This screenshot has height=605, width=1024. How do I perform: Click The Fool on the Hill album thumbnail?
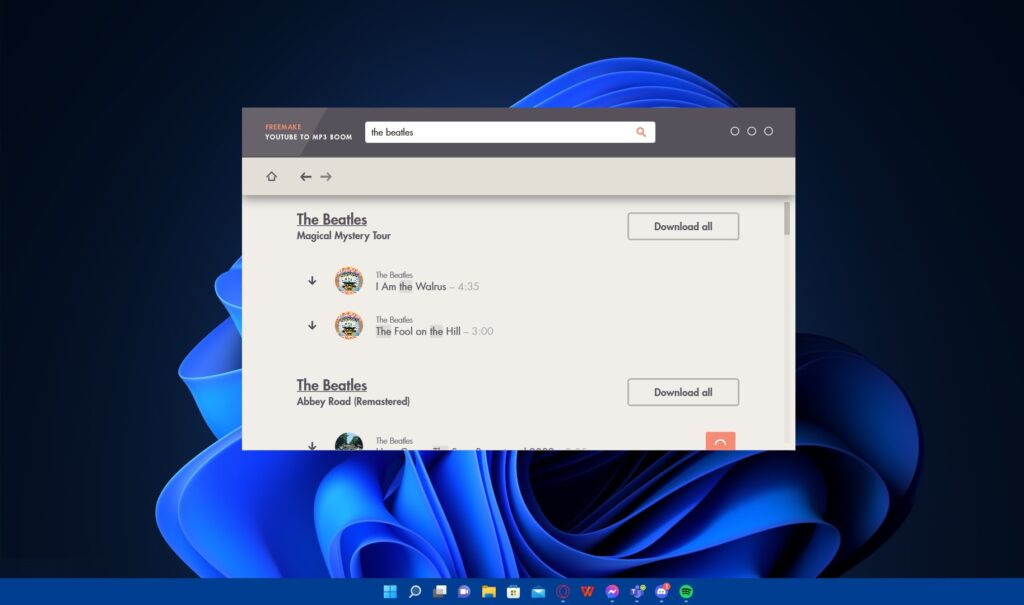pyautogui.click(x=349, y=325)
